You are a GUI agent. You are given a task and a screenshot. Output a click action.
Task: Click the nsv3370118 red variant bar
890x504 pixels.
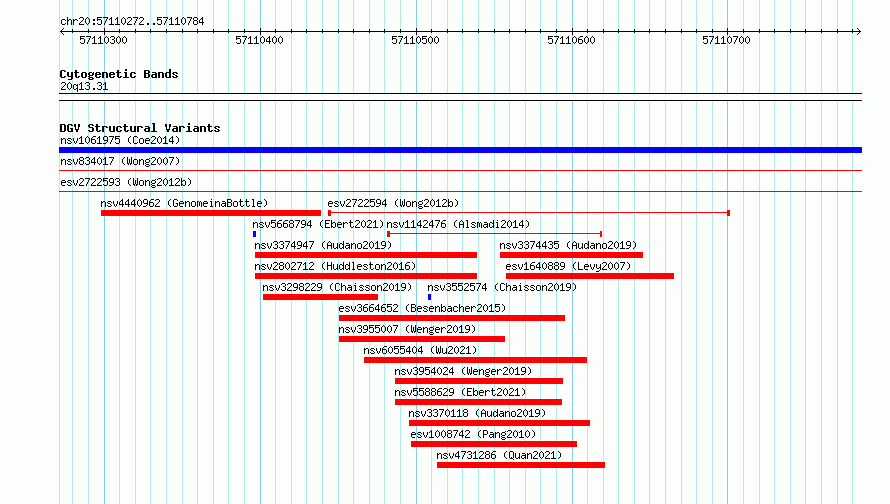pos(499,423)
